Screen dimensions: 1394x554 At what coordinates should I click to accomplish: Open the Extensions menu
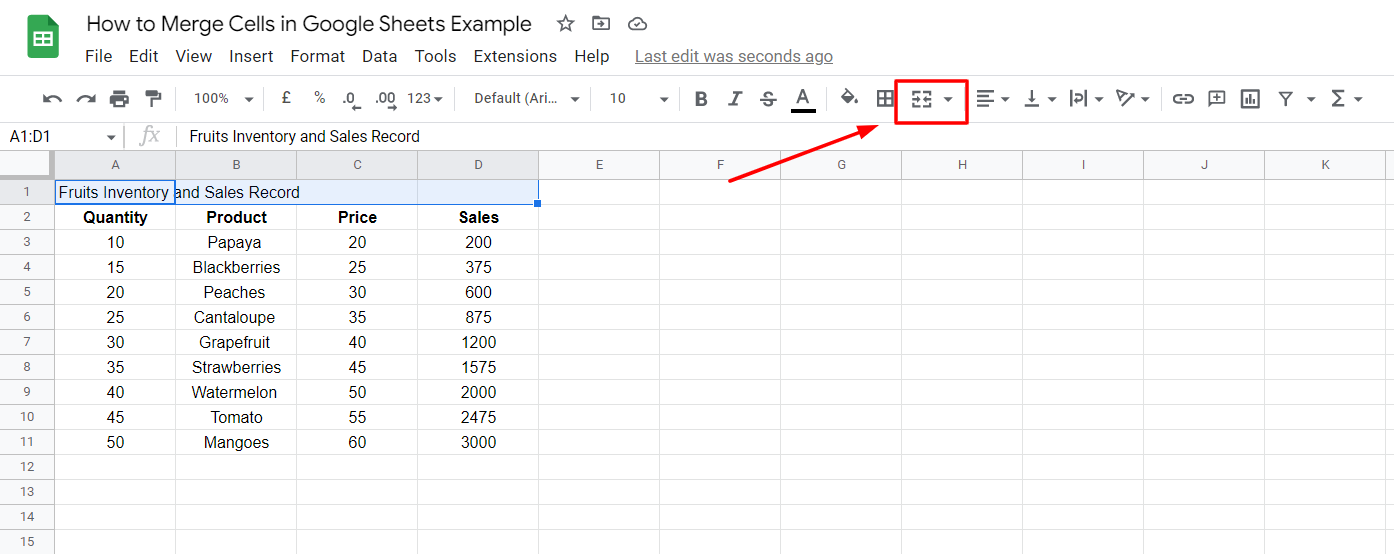(515, 56)
